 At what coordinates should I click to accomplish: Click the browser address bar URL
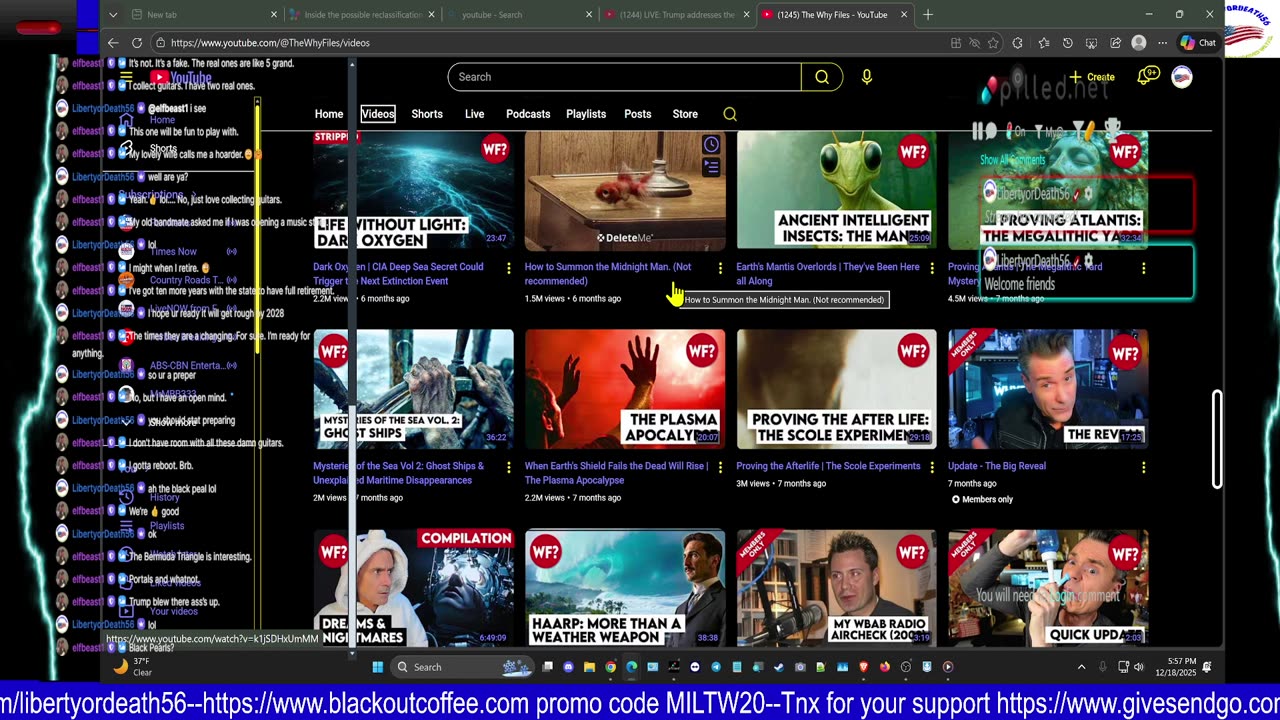coord(270,43)
